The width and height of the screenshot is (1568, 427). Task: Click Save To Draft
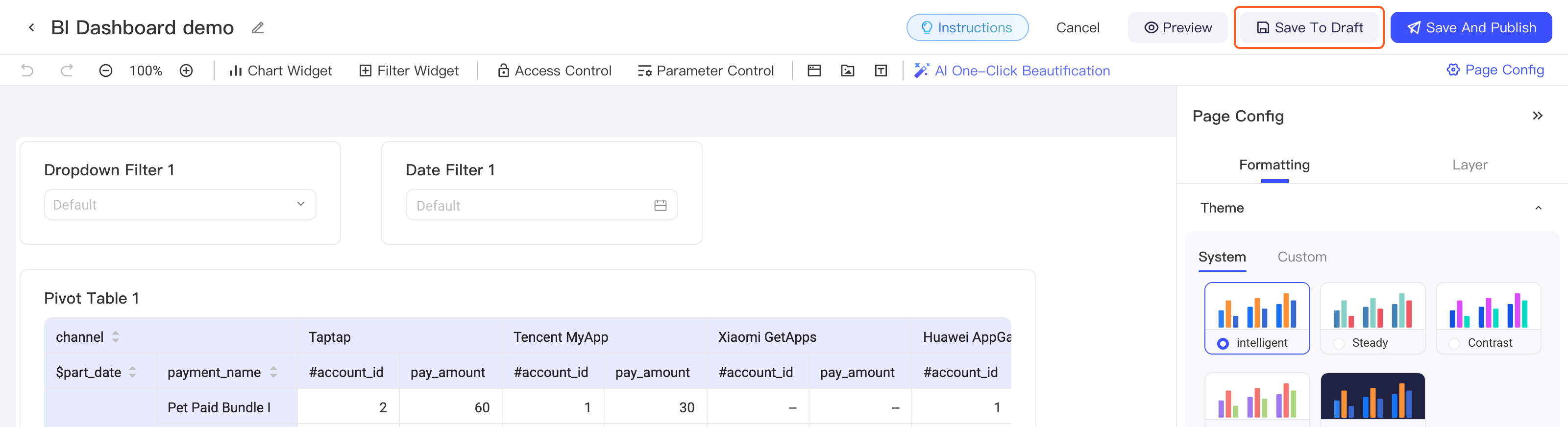click(1309, 28)
